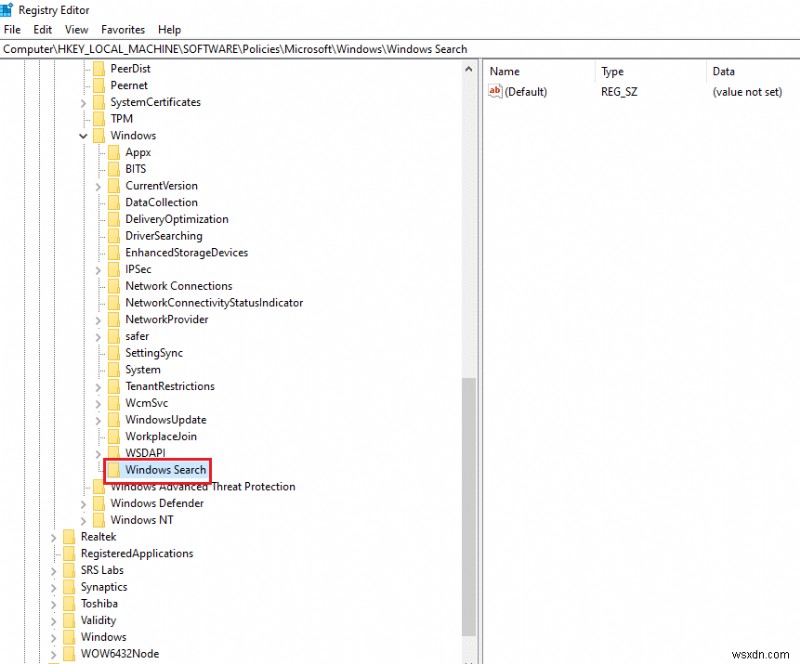
Task: Expand the Synaptics key
Action: coord(54,587)
